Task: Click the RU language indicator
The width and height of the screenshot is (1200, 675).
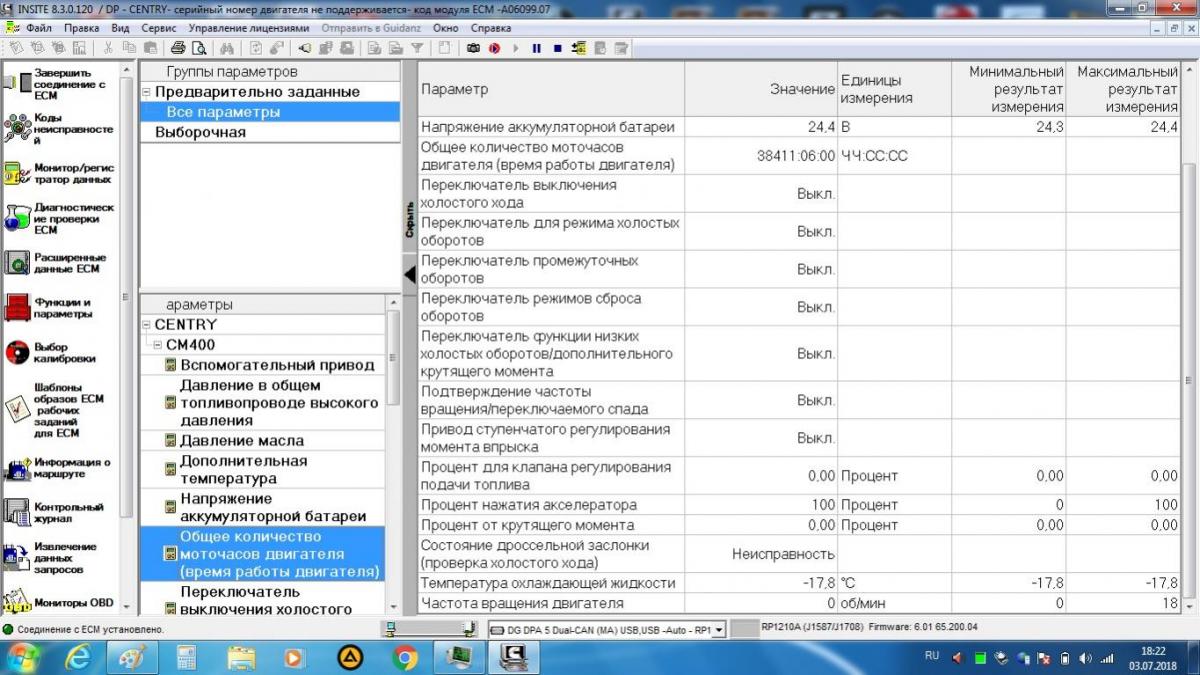Action: (931, 656)
